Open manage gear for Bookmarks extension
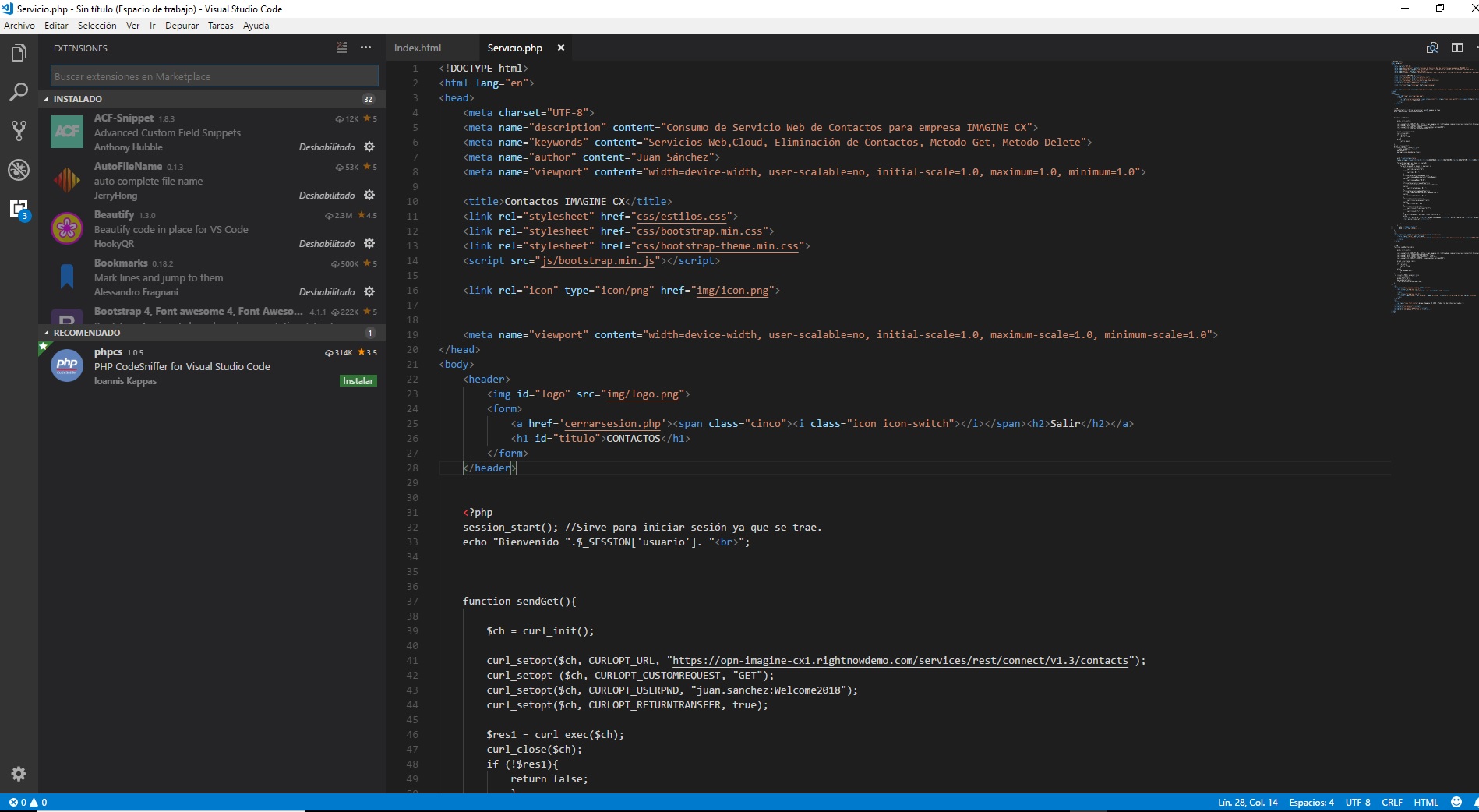This screenshot has height=812, width=1479. coord(369,291)
